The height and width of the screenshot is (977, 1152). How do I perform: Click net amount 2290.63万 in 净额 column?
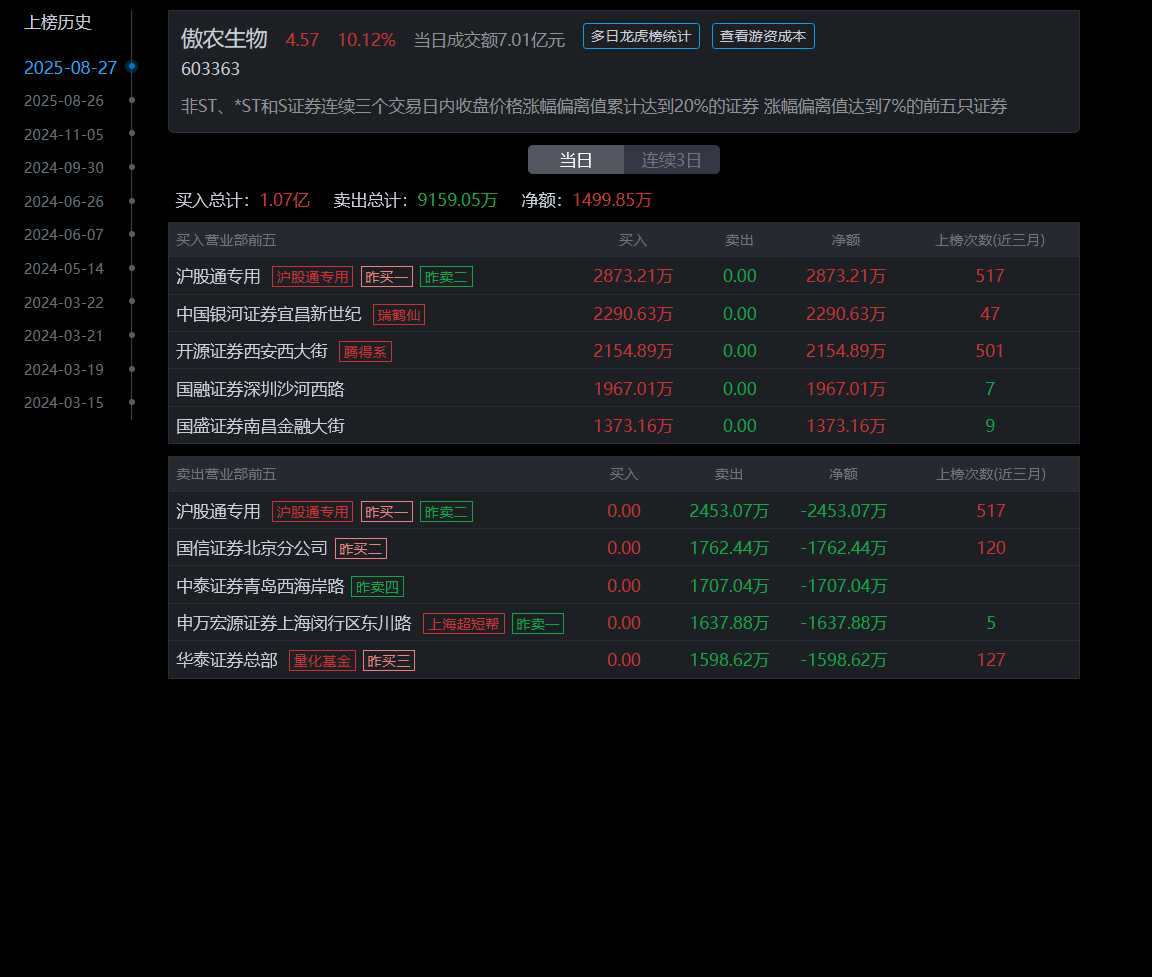click(846, 314)
